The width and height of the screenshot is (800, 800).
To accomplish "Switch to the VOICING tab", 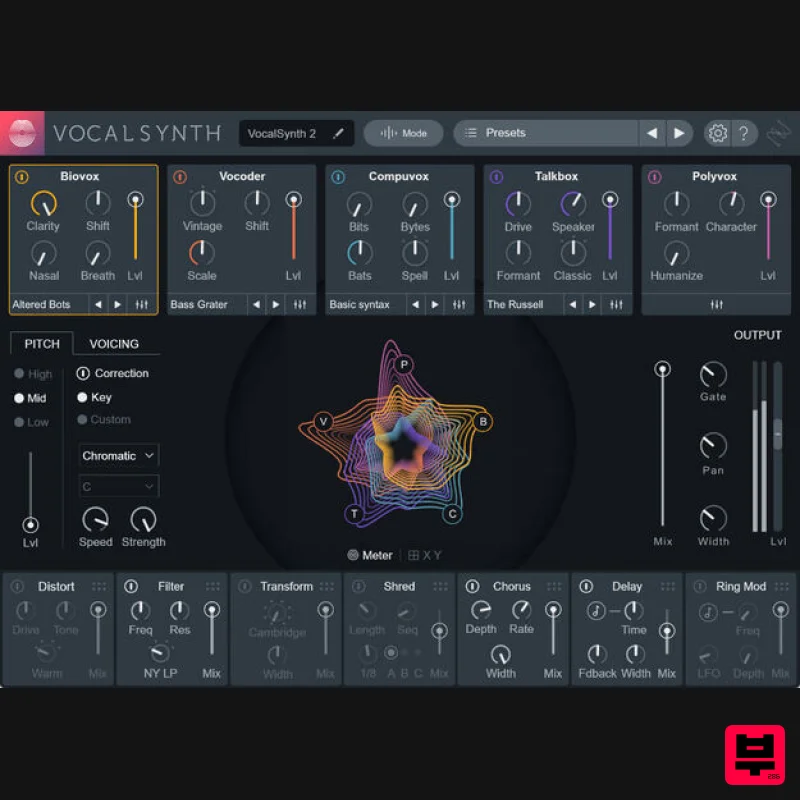I will pyautogui.click(x=114, y=343).
